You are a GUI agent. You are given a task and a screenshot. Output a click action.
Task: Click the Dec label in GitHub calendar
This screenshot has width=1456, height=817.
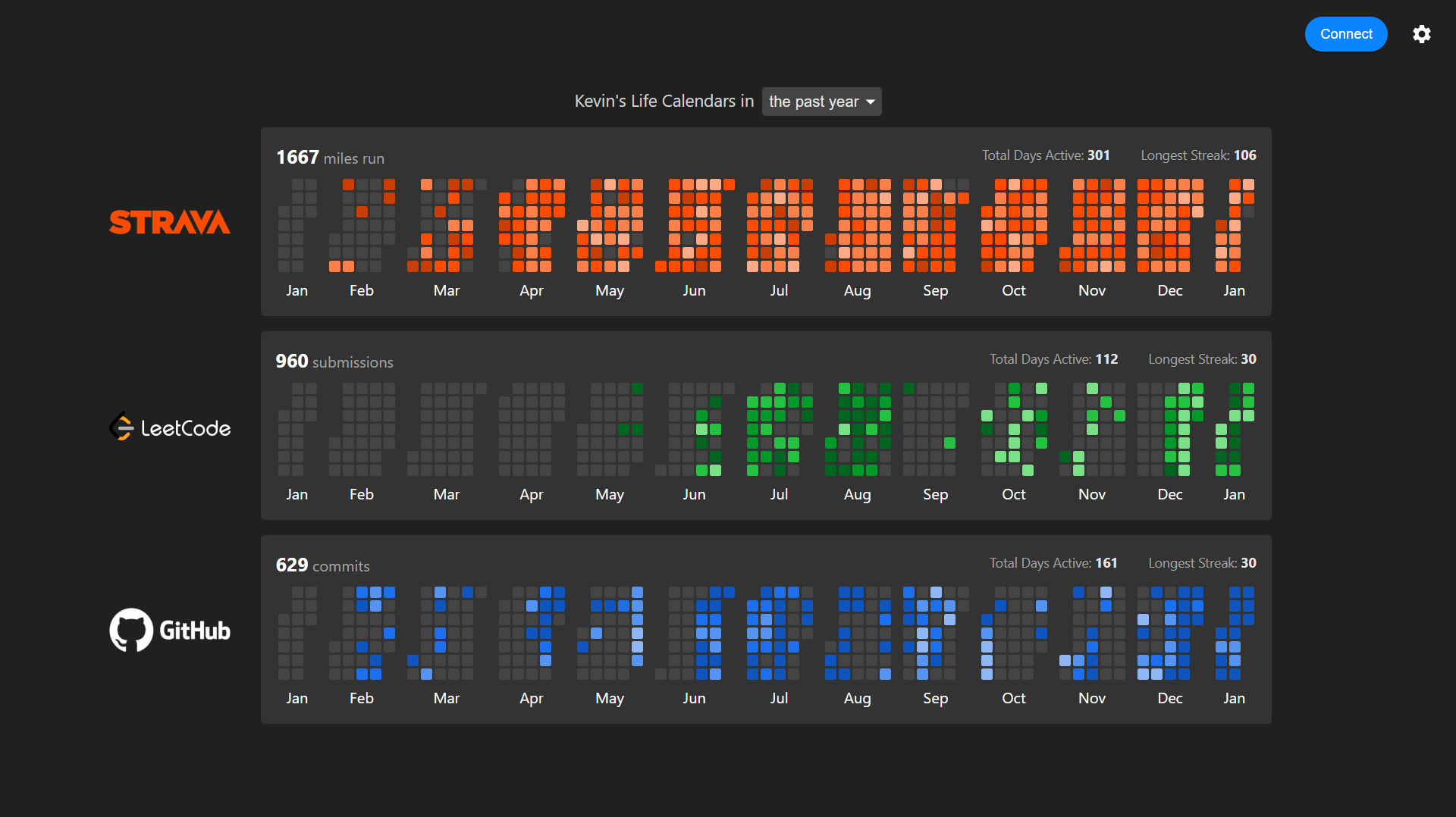pos(1169,698)
